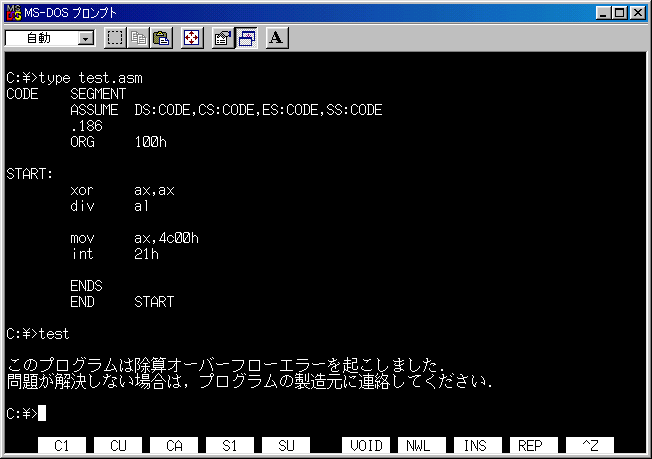
Task: Click the 自動 font size combo box
Action: pos(41,39)
